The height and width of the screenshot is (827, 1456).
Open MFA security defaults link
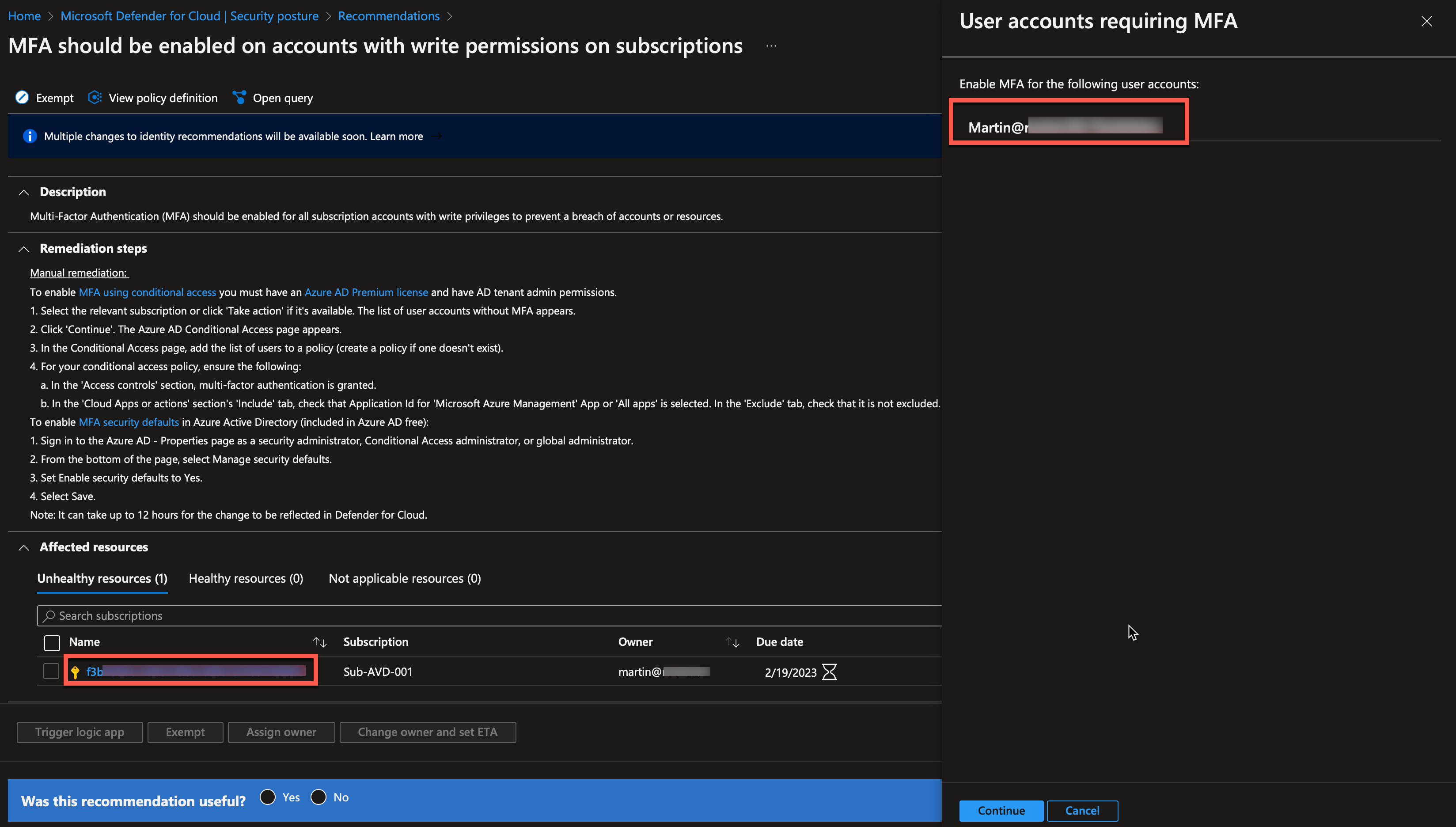[x=129, y=422]
